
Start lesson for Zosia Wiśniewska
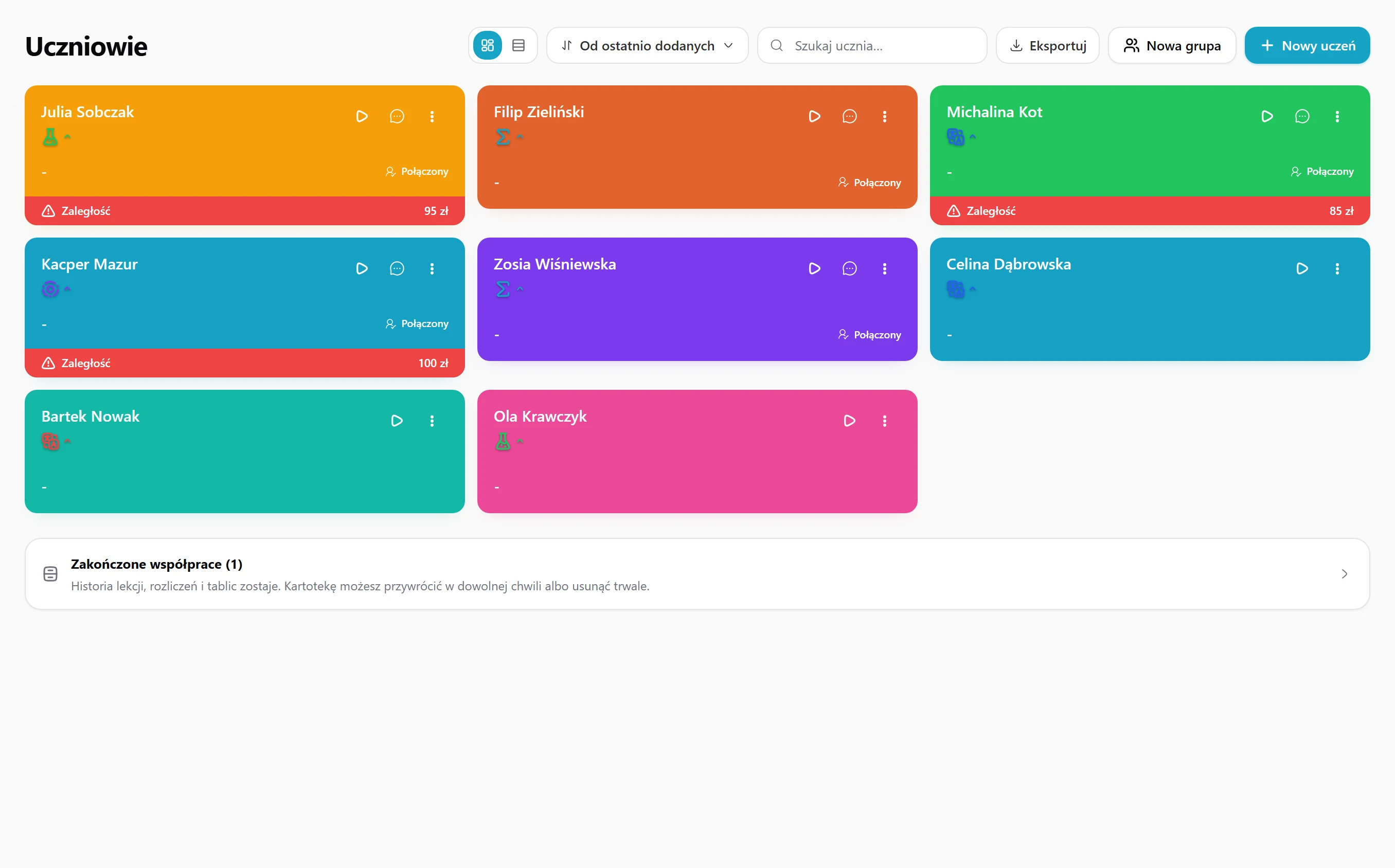(814, 268)
